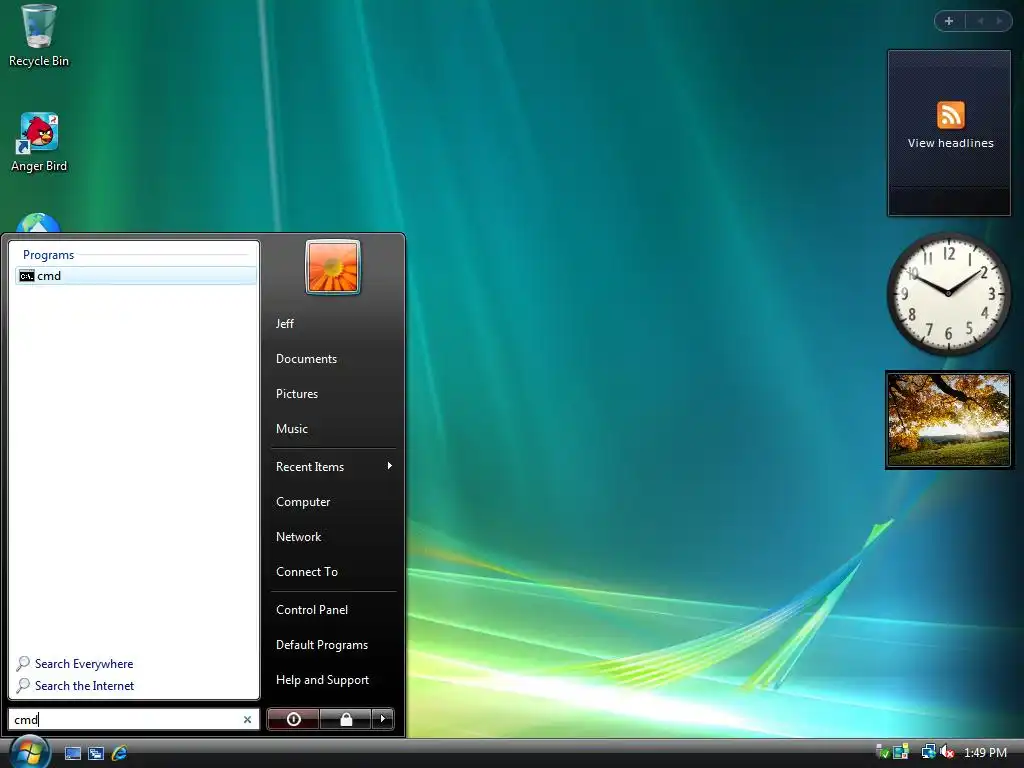This screenshot has height=768, width=1024.
Task: Open Documents from the Start menu
Action: tap(306, 359)
